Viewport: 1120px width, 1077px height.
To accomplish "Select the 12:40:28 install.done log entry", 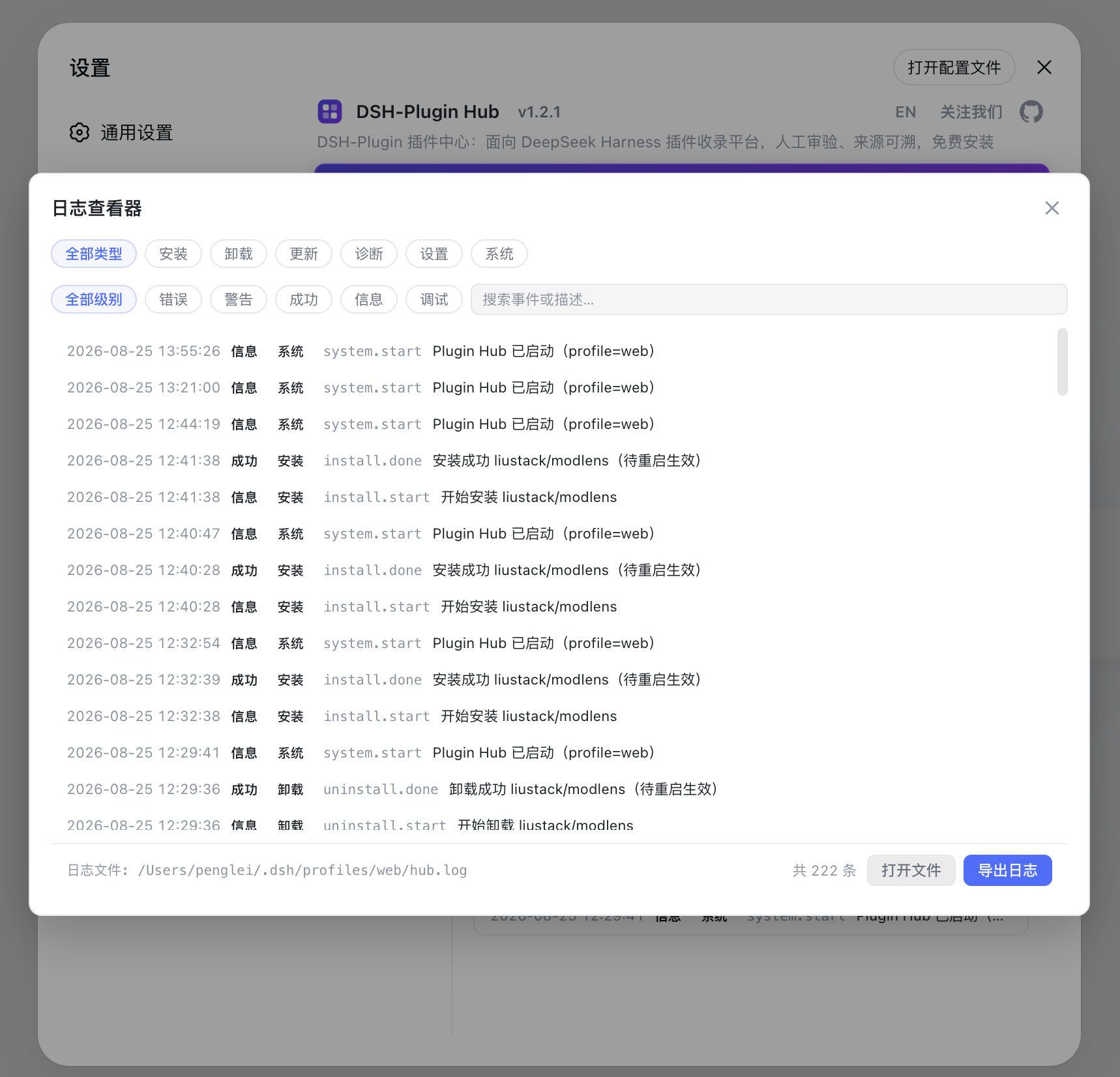I will click(x=553, y=570).
